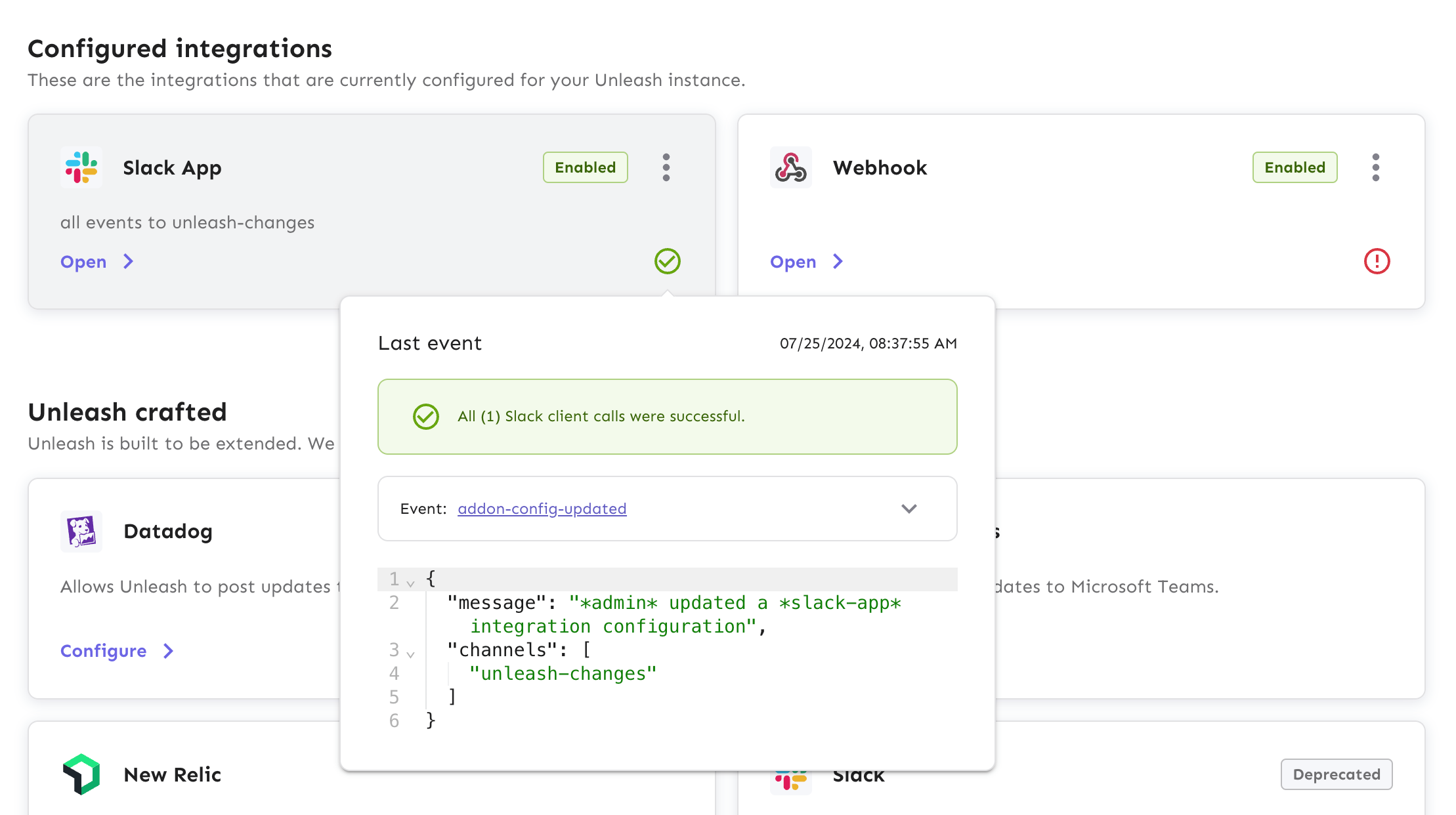
Task: Click the Deprecated badge on Slack
Action: pyautogui.click(x=1336, y=774)
